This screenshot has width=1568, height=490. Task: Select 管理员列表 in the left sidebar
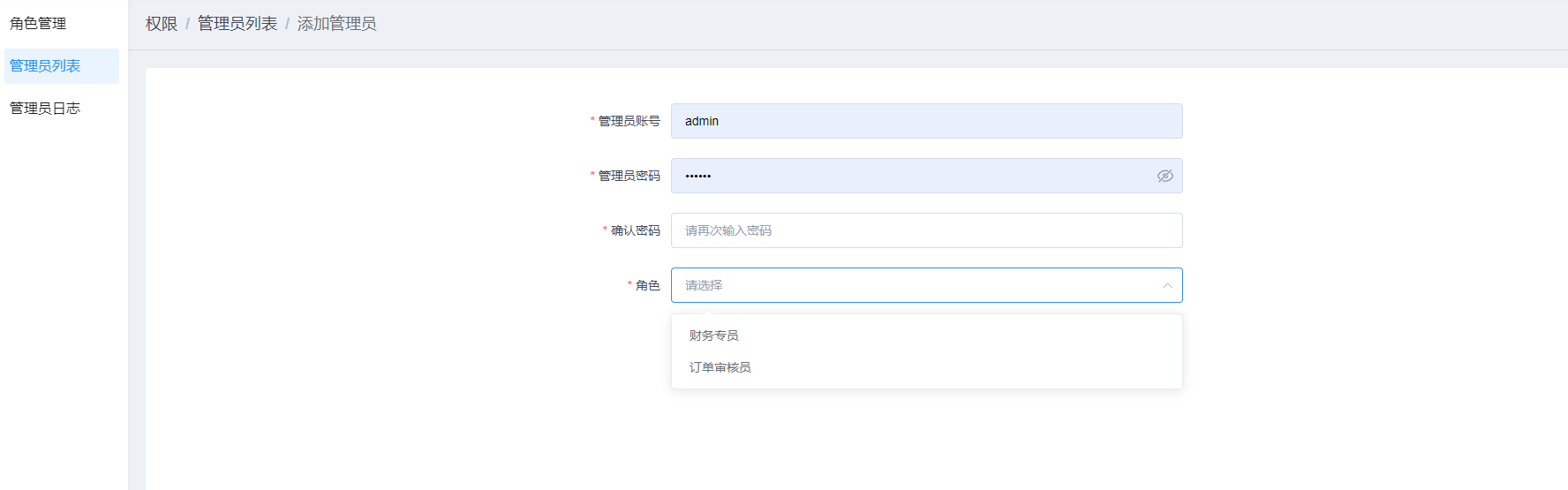(x=45, y=66)
